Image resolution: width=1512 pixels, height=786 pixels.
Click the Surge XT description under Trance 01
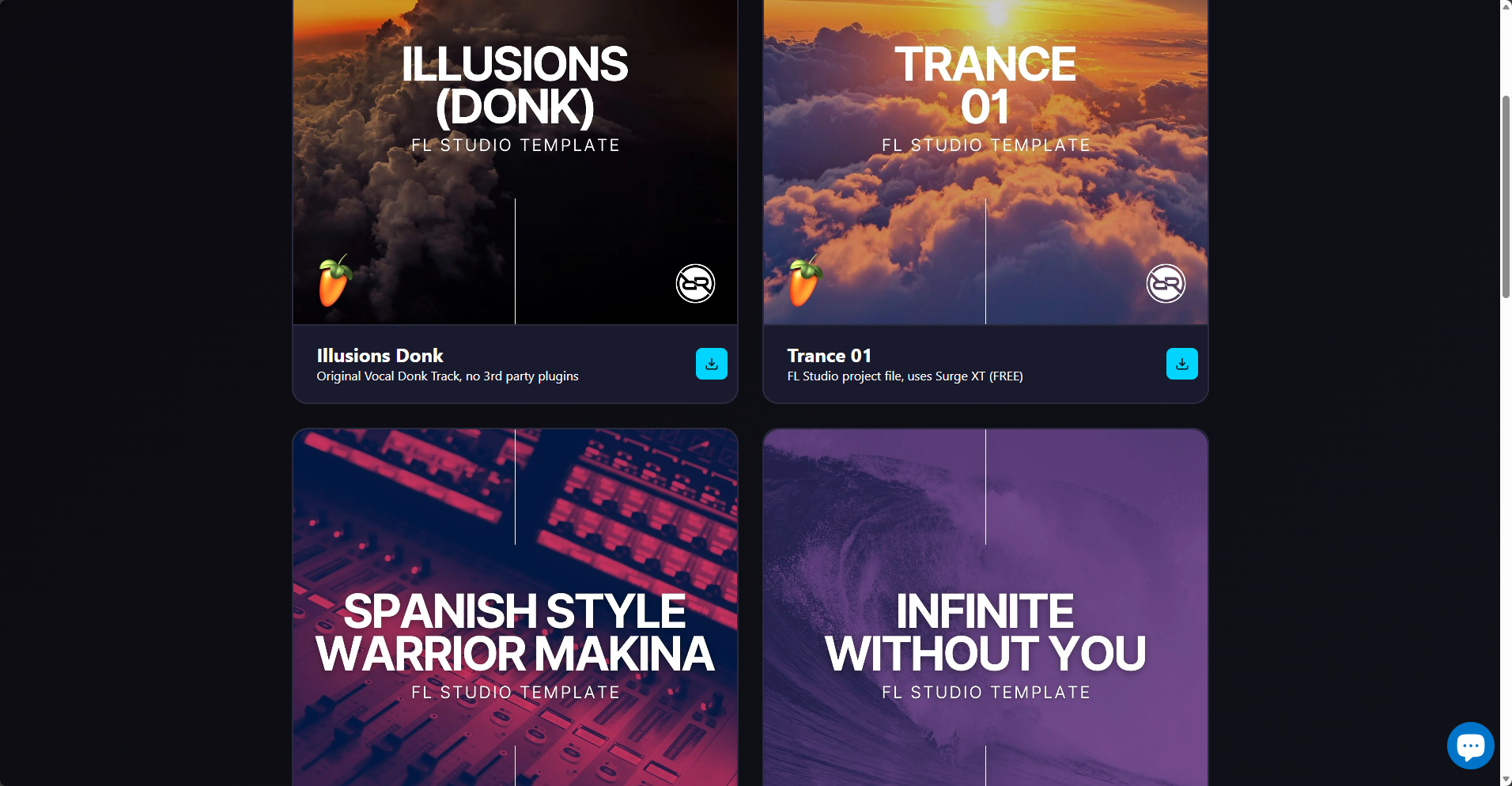(x=905, y=376)
